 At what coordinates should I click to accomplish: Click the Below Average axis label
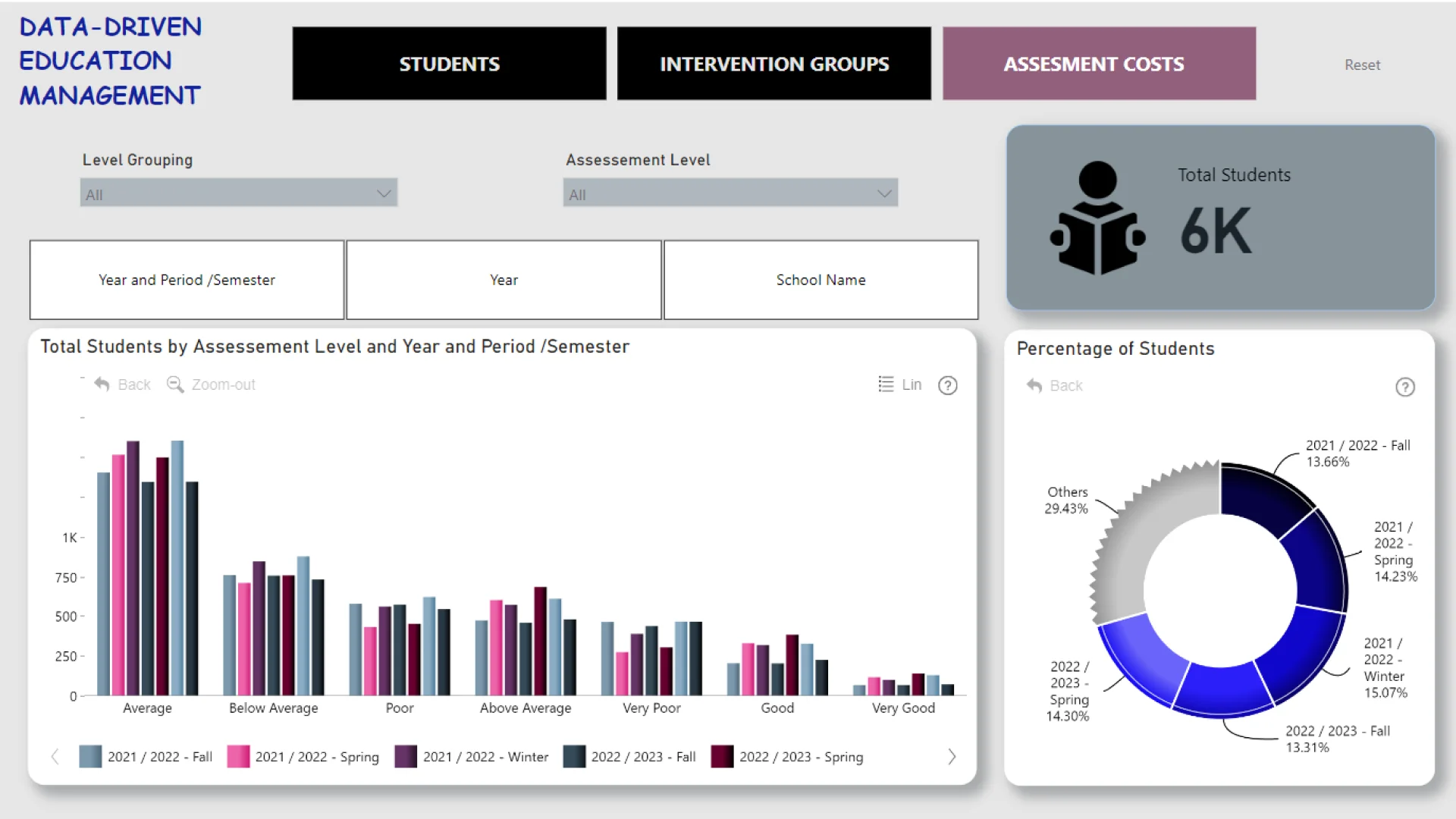(x=274, y=708)
